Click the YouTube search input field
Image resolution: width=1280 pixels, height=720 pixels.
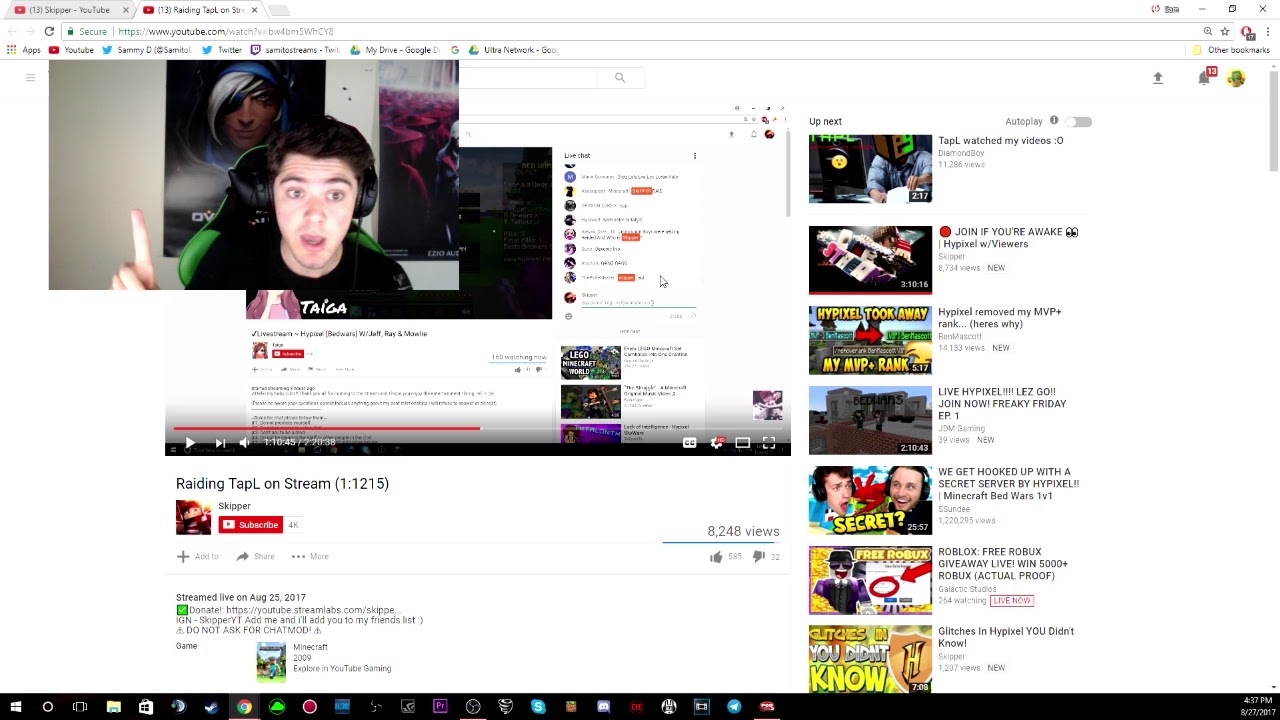click(528, 78)
